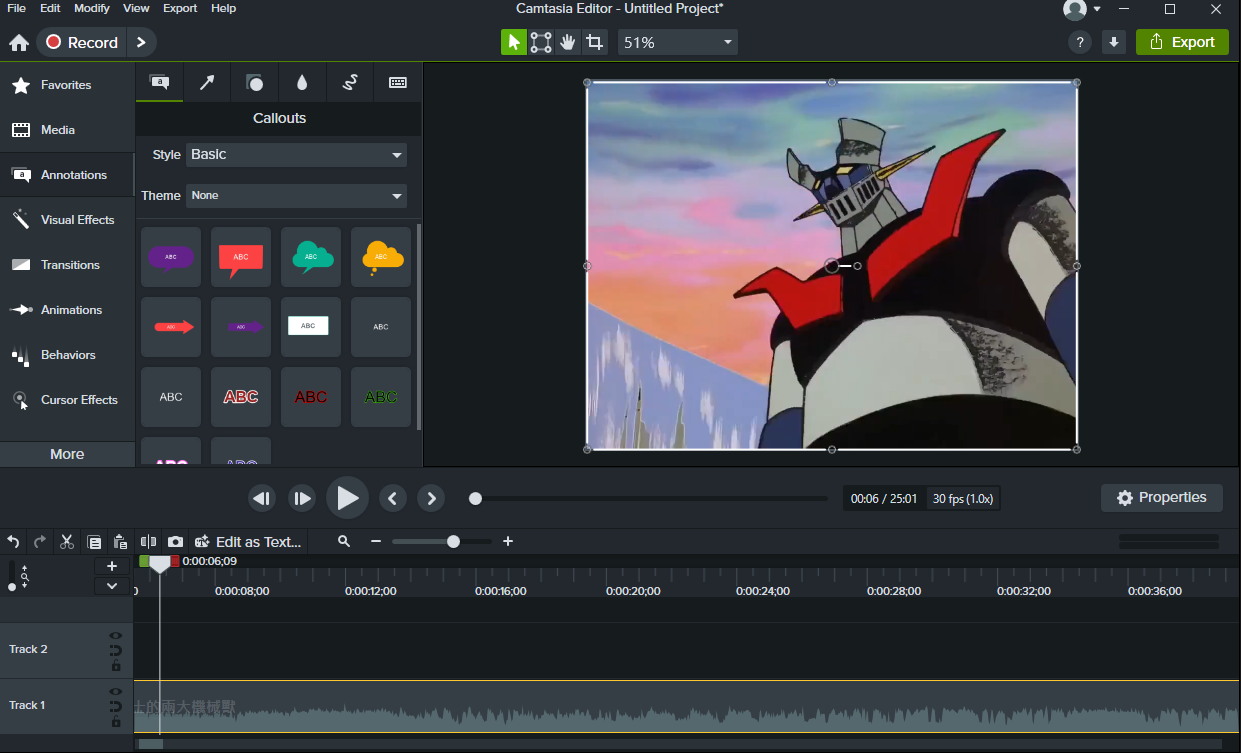Open the canvas zoom 51% dropdown
Screen dimensions: 1241x753
pos(678,42)
